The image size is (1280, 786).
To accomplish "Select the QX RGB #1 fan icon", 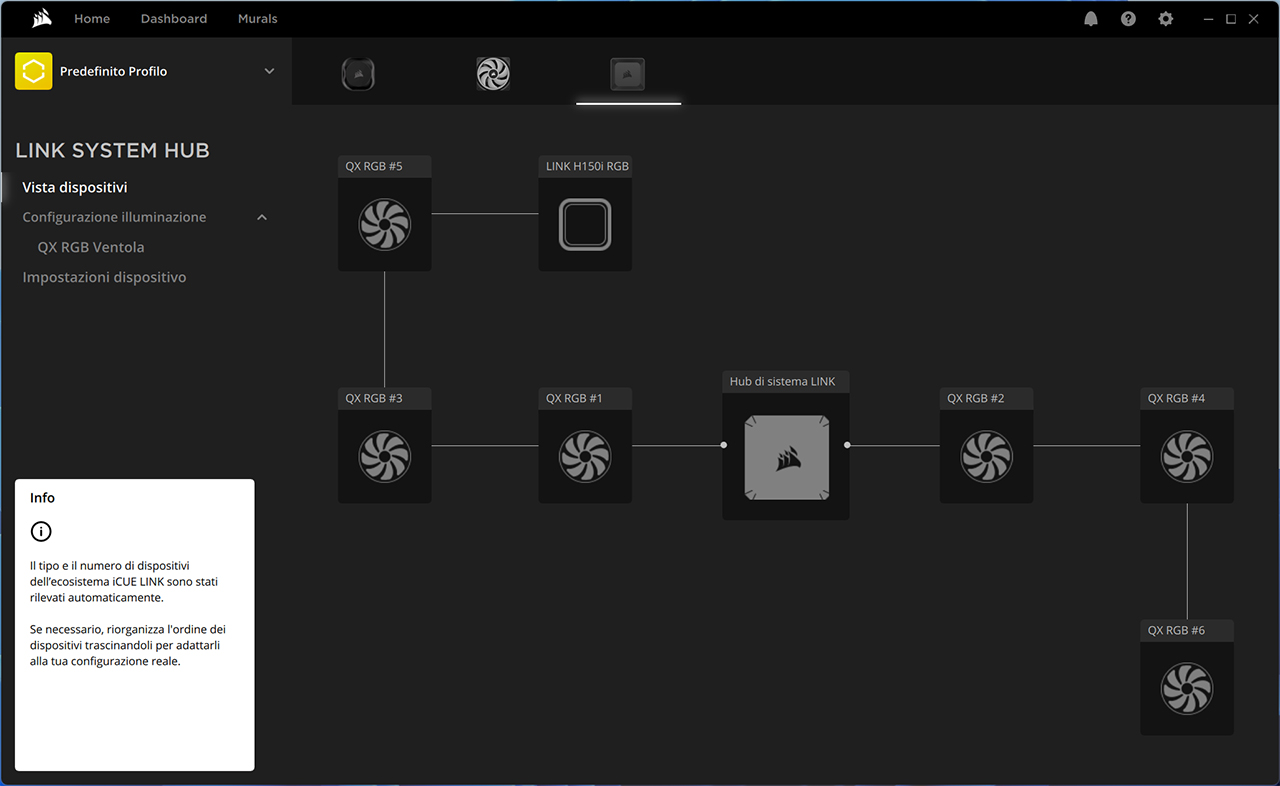I will (x=585, y=456).
